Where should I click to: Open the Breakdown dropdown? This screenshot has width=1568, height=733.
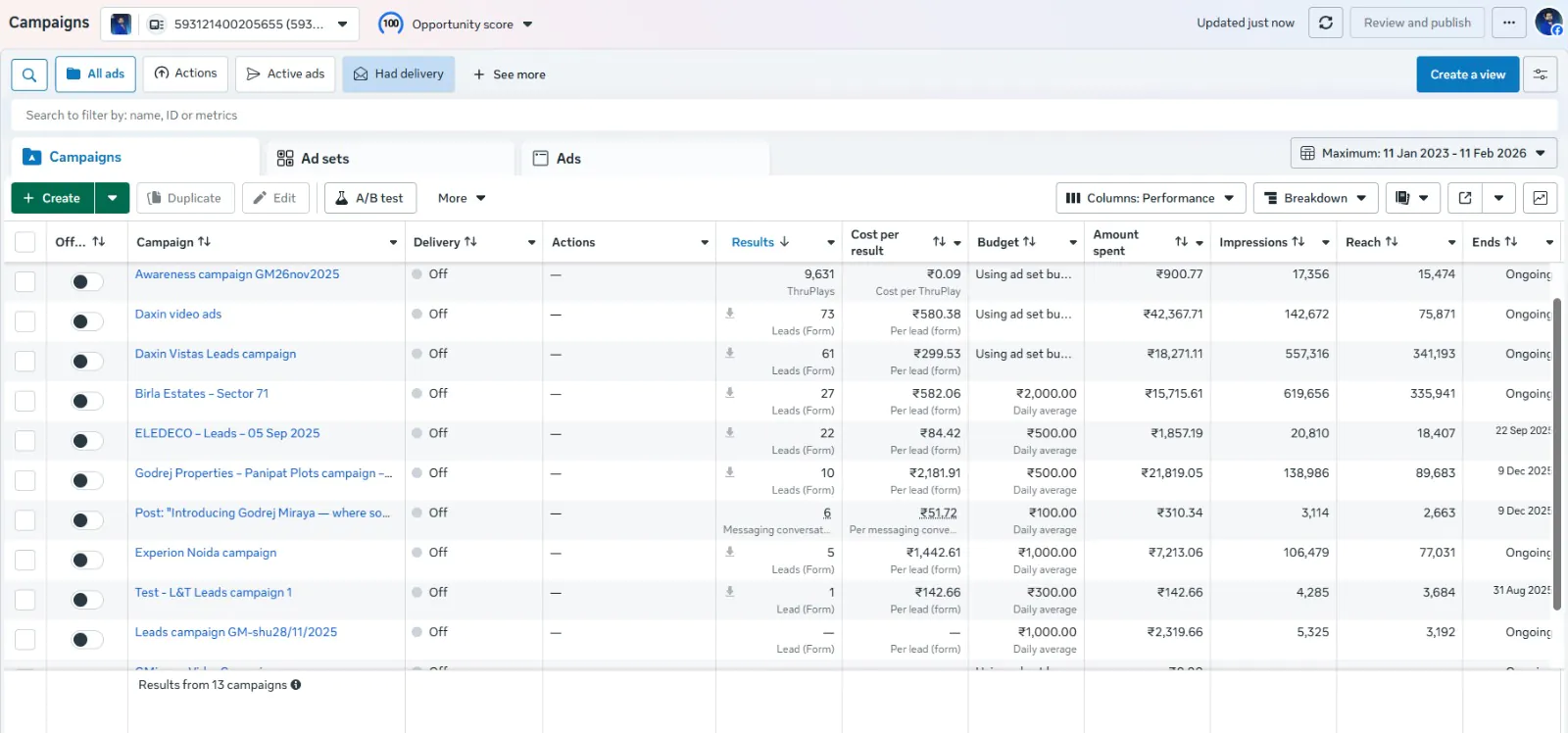[x=1316, y=198]
